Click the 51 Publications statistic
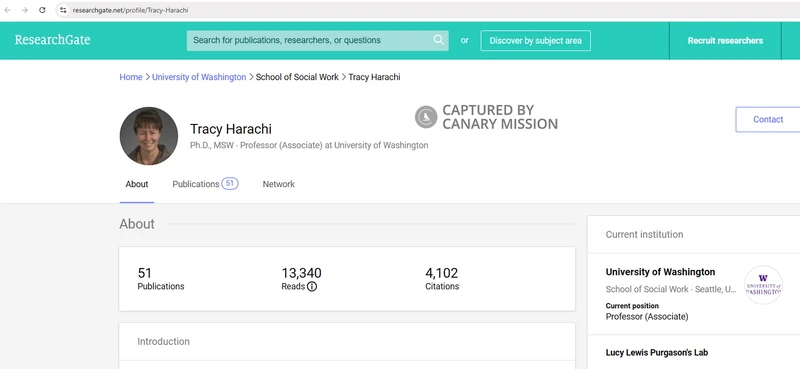This screenshot has width=800, height=369. (x=161, y=279)
